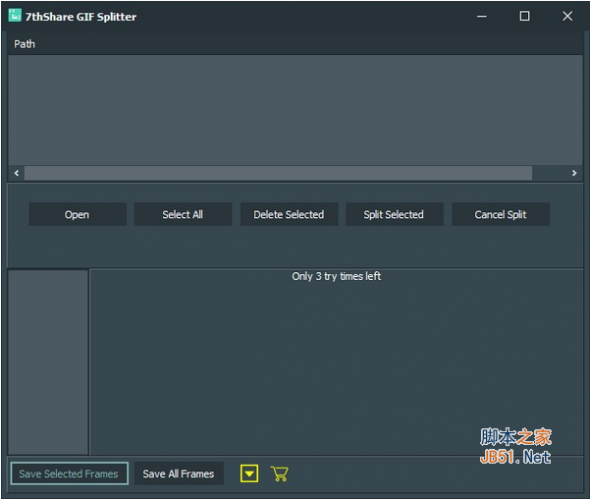Click the left arrow of the horizontal scrollbar
The height and width of the screenshot is (500, 590).
tap(17, 173)
